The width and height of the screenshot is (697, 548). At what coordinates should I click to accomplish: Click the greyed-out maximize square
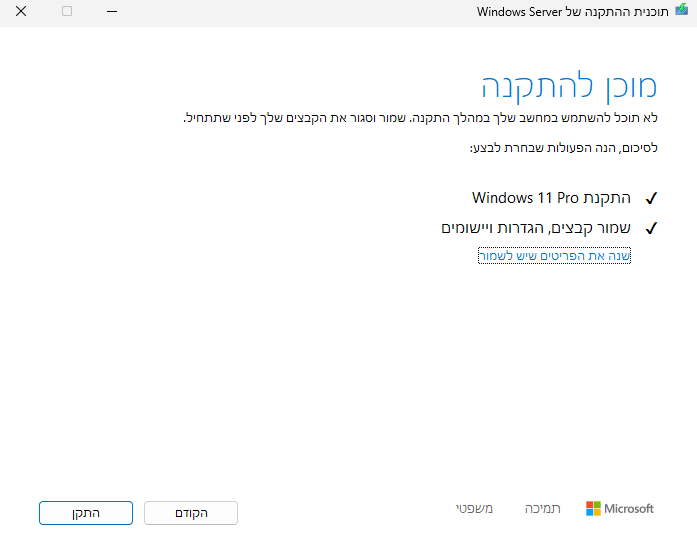(x=67, y=12)
